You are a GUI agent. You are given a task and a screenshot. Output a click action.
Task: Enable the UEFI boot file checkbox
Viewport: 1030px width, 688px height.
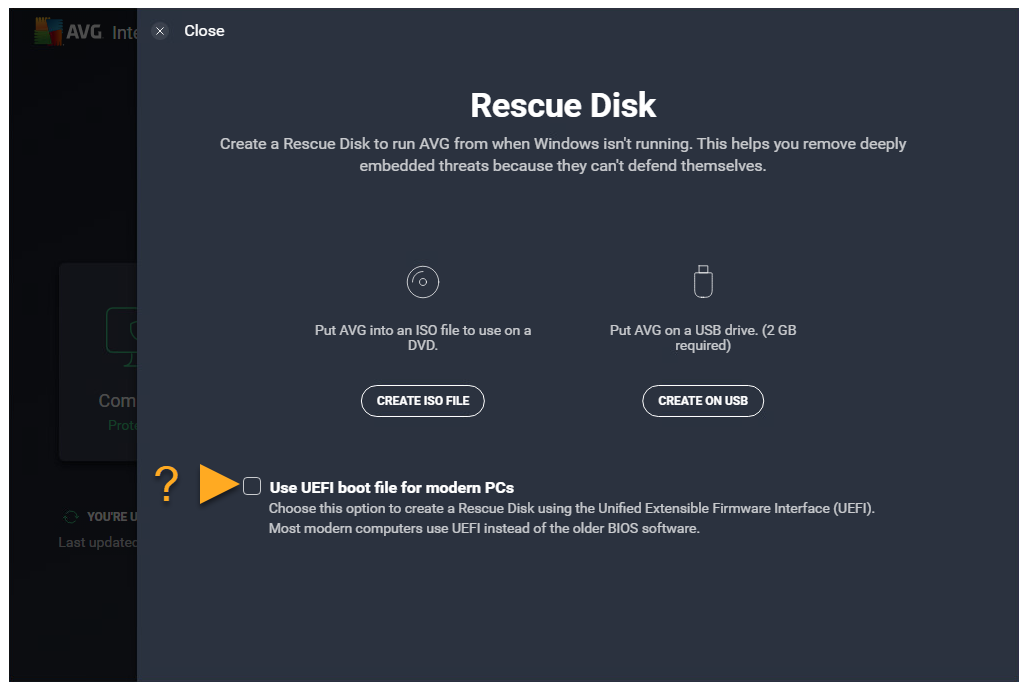tap(252, 486)
